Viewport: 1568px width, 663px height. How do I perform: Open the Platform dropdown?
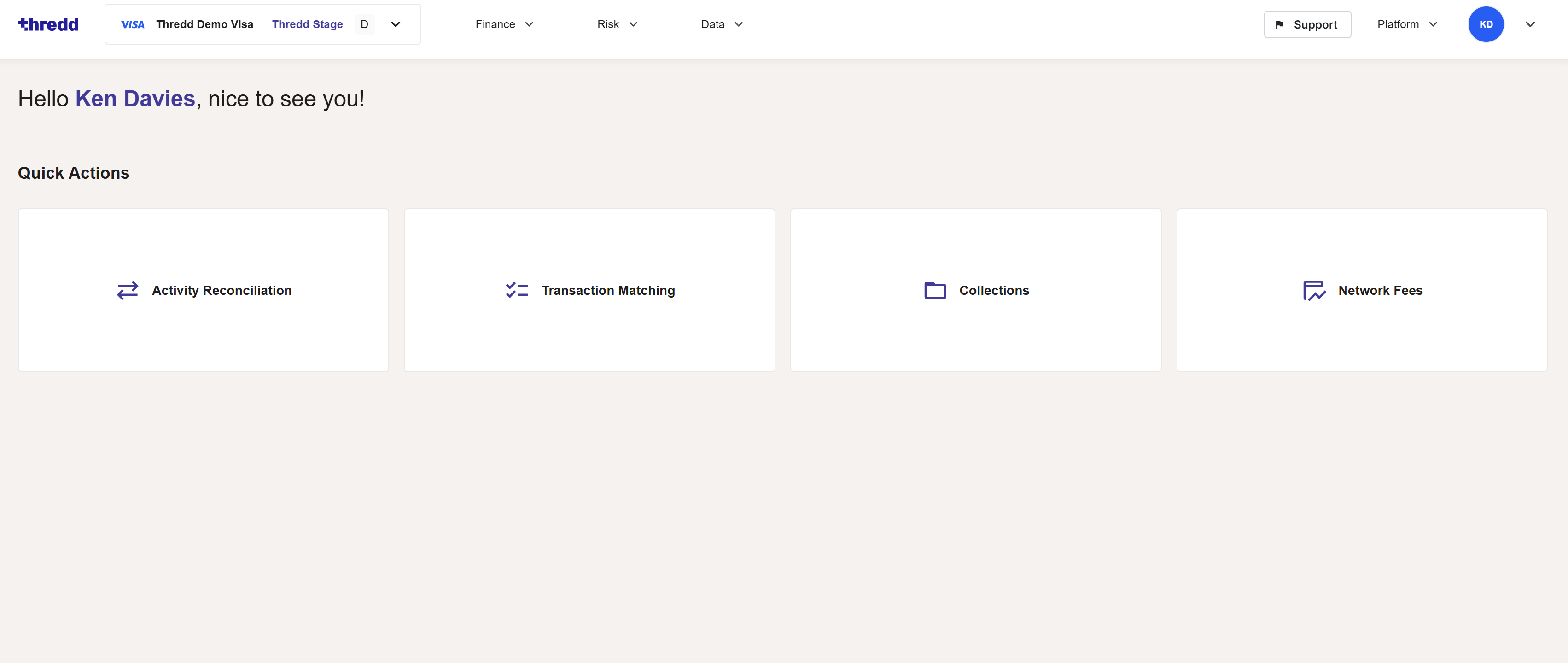[x=1407, y=24]
